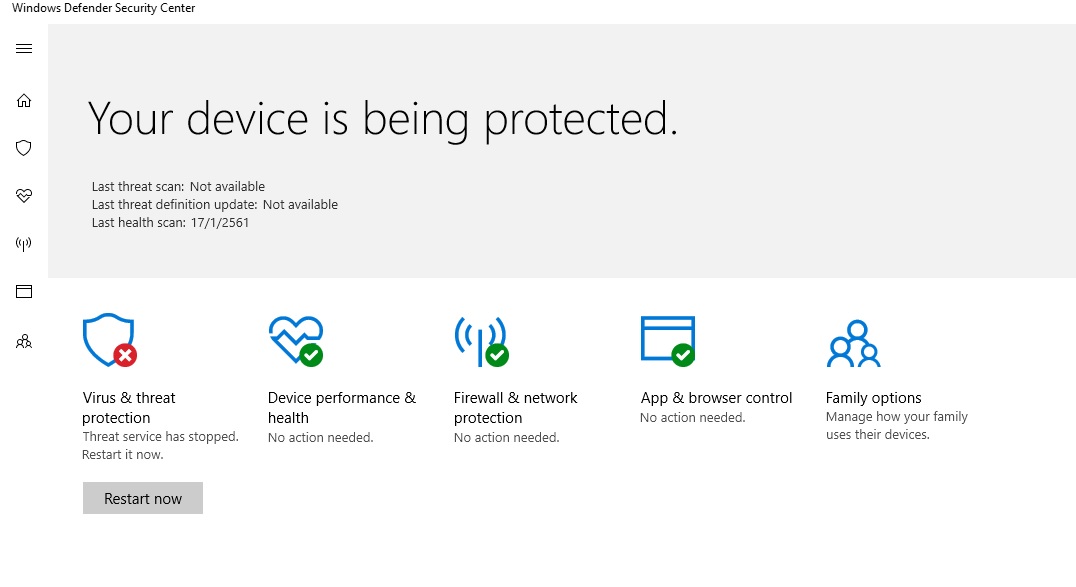The height and width of the screenshot is (587, 1076).
Task: Click the wireless signal icon above Firewall & network protection
Action: click(480, 340)
